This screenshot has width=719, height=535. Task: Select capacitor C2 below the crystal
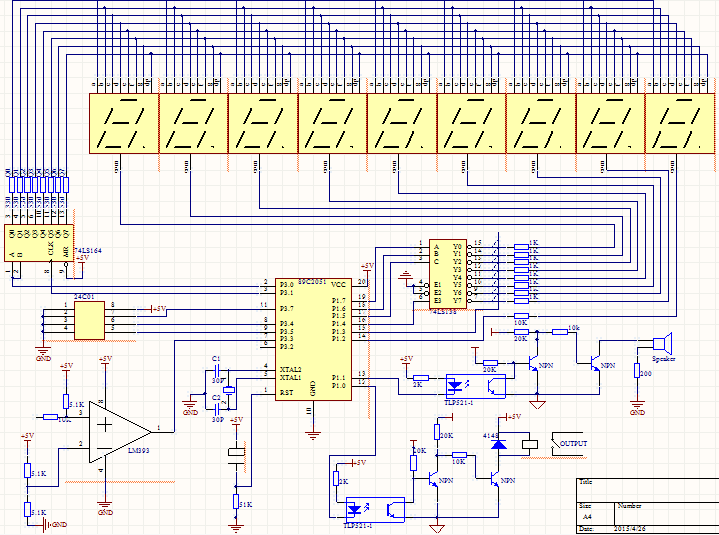coord(215,407)
